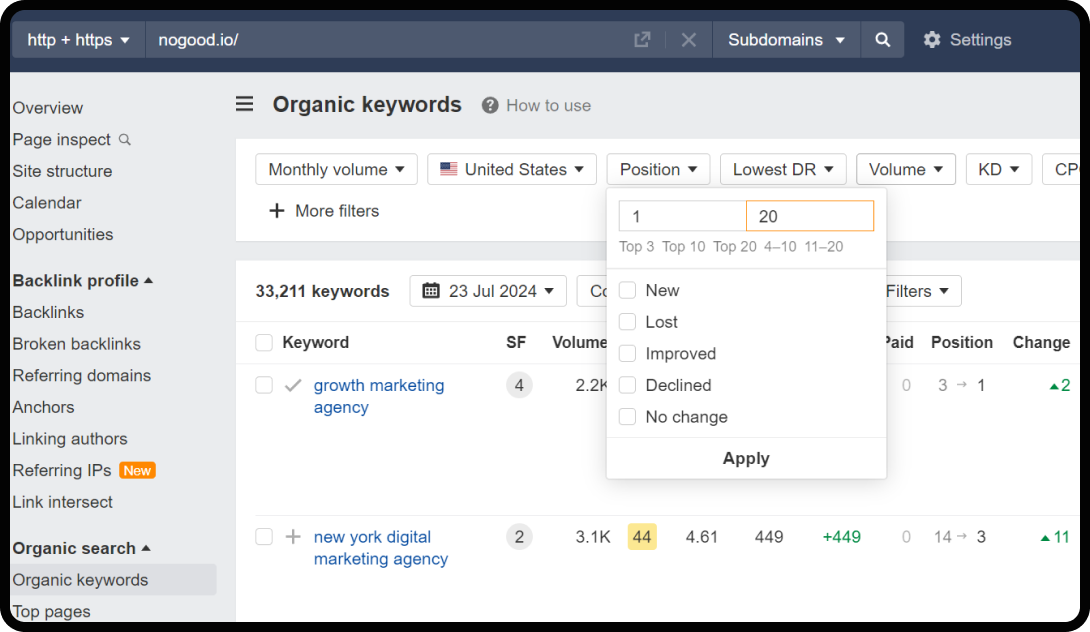The width and height of the screenshot is (1090, 632).
Task: Go to Site structure in sidebar
Action: pyautogui.click(x=62, y=171)
